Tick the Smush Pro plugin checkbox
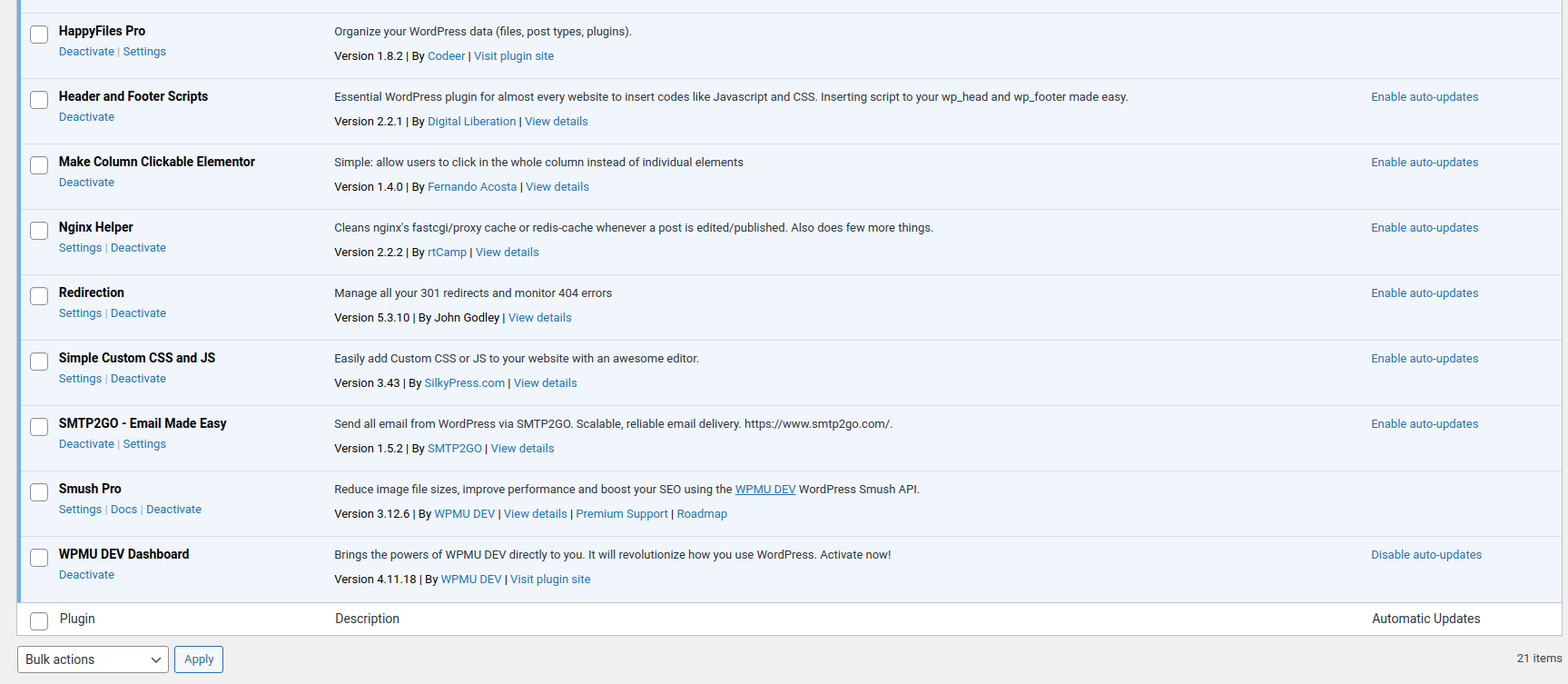This screenshot has width=1568, height=684. tap(39, 492)
